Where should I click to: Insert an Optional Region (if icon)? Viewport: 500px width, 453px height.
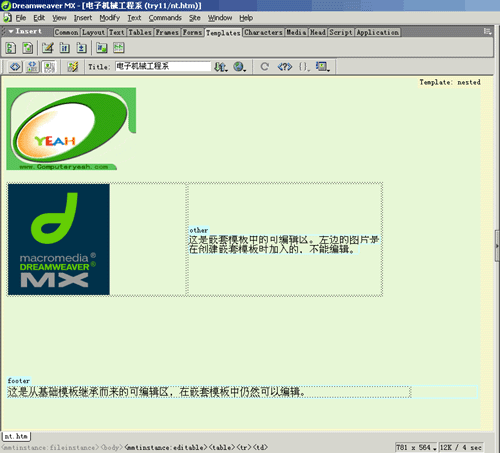click(x=65, y=48)
